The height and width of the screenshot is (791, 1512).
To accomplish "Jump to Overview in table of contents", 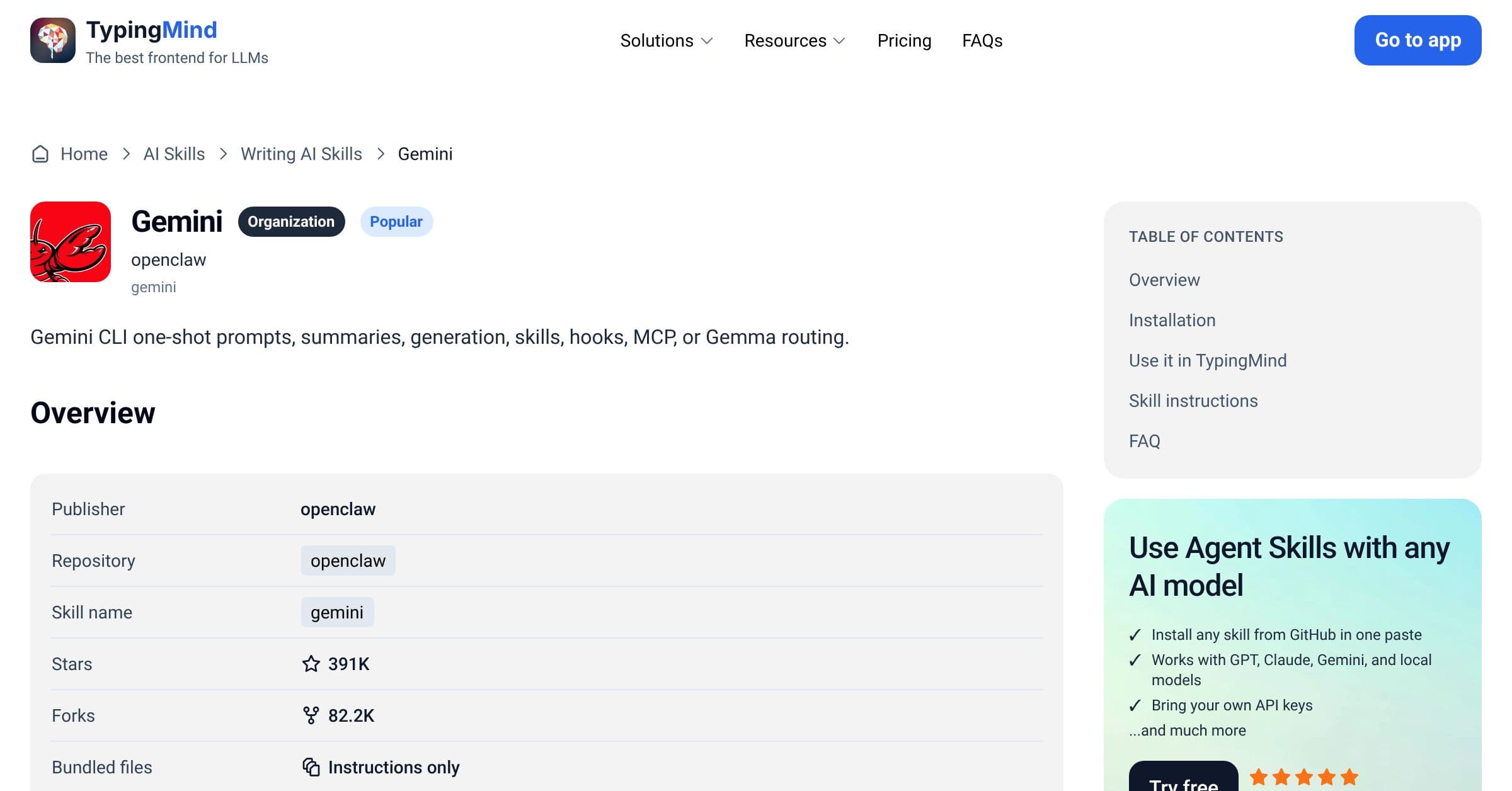I will (x=1164, y=280).
